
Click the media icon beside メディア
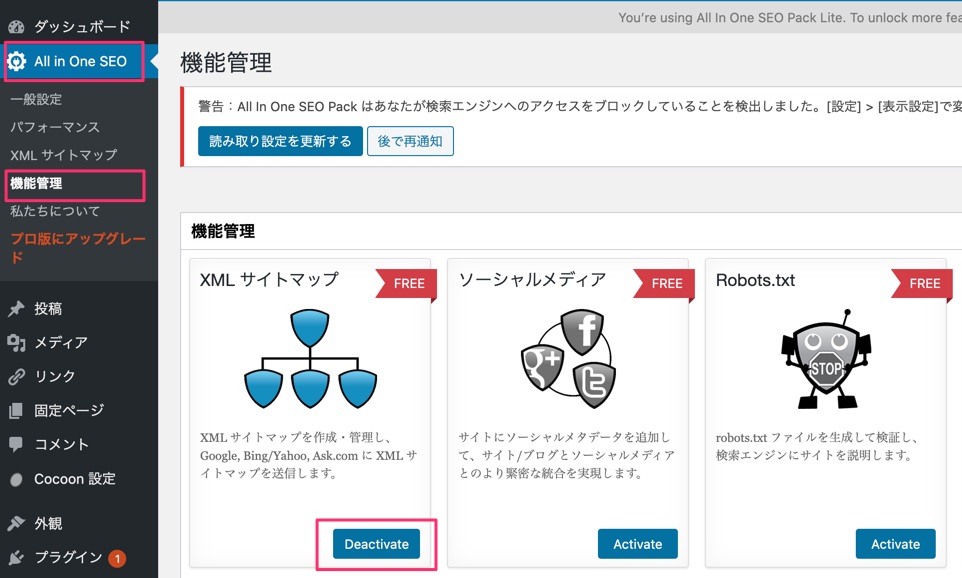[17, 342]
